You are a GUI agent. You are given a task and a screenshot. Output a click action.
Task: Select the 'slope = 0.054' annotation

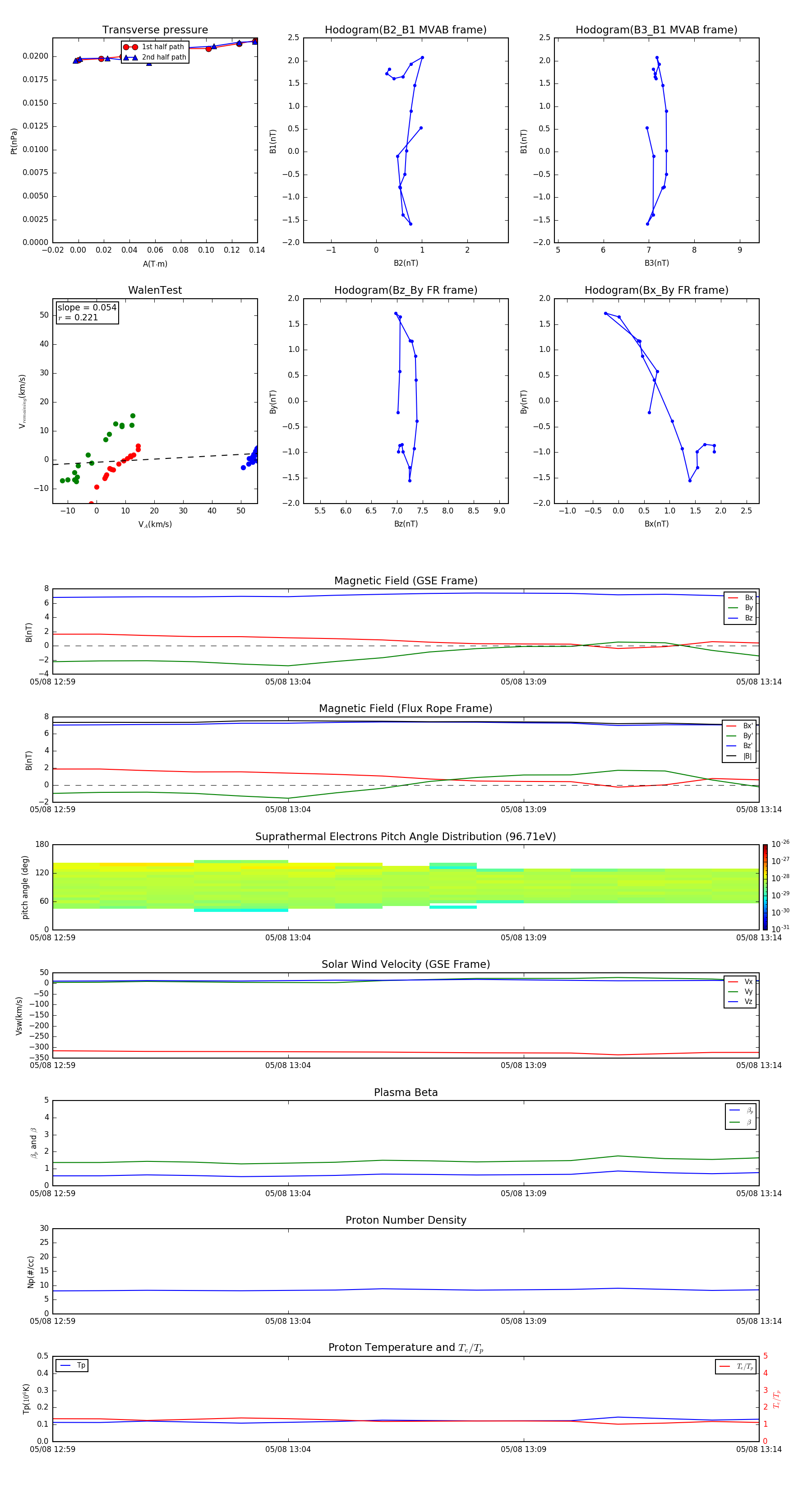click(x=87, y=308)
